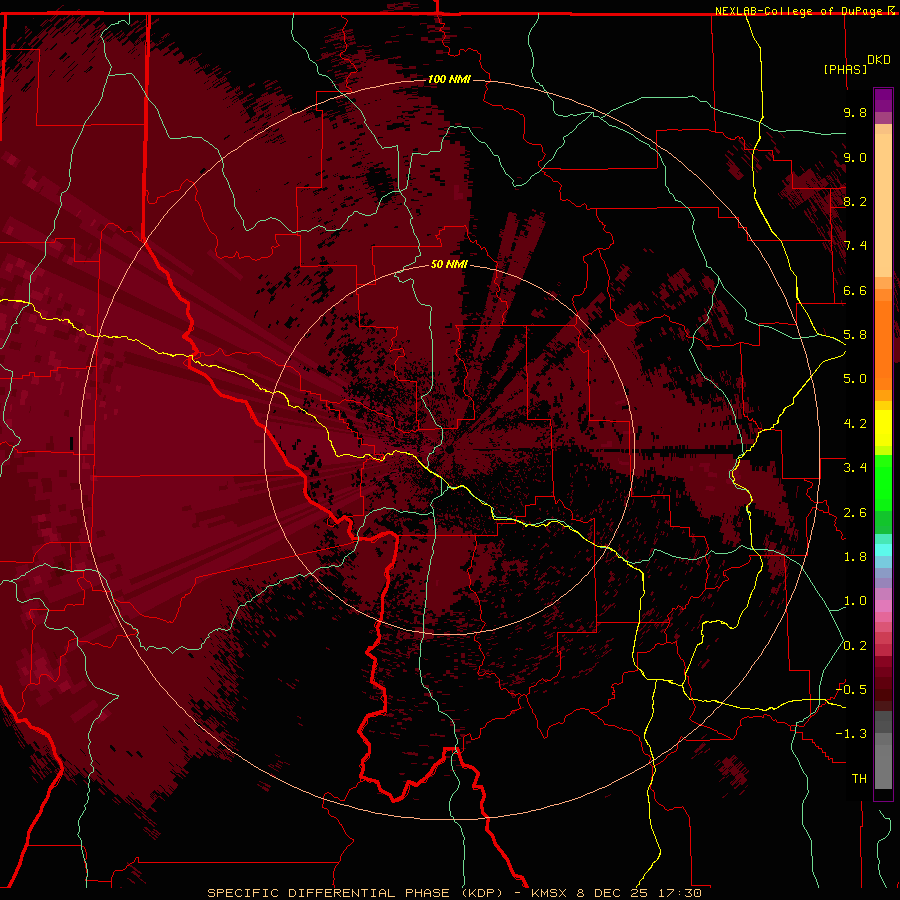Click the purple band at top of color bar
Viewport: 900px width, 900px height.
(x=883, y=101)
